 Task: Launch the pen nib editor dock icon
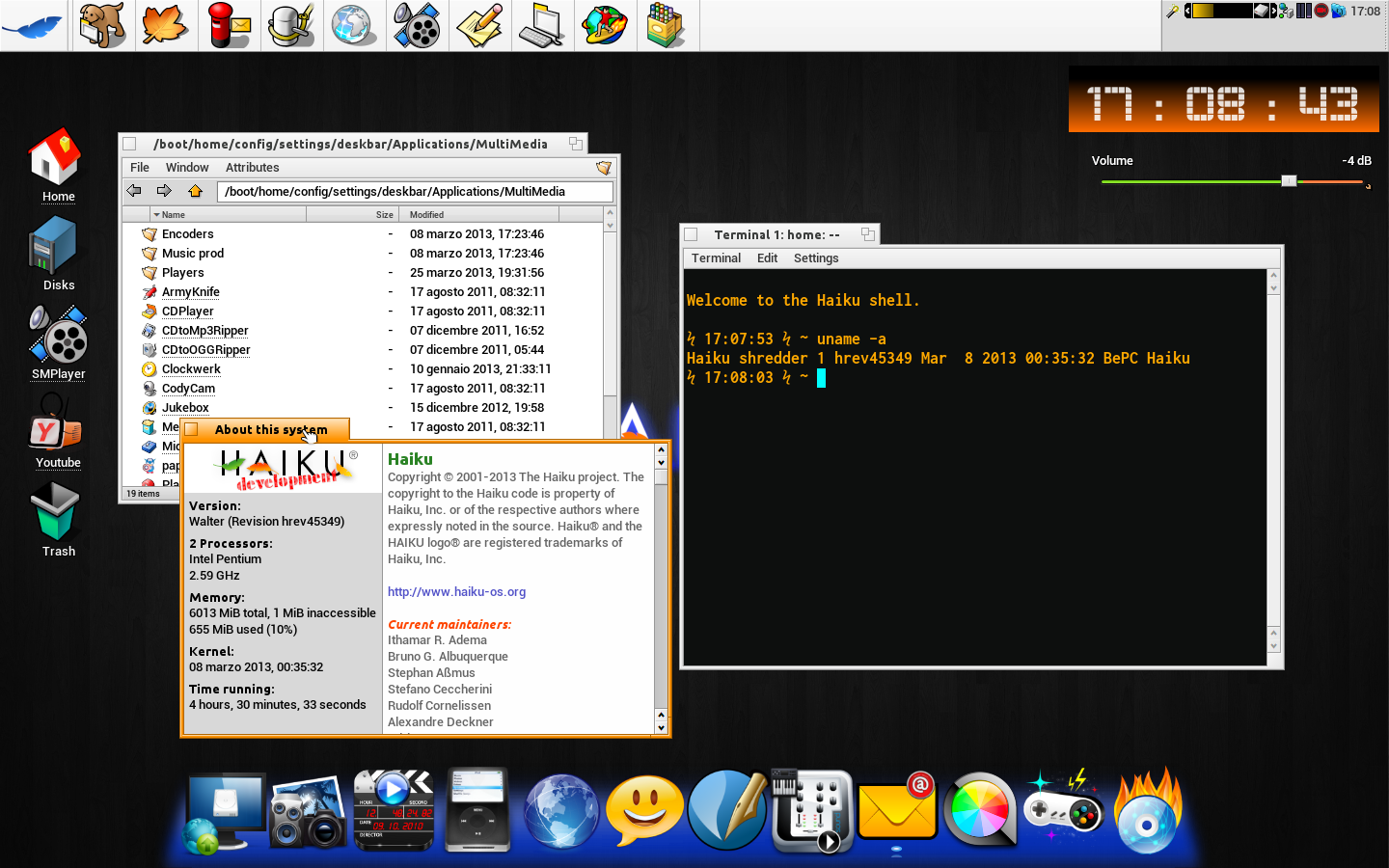(x=727, y=810)
